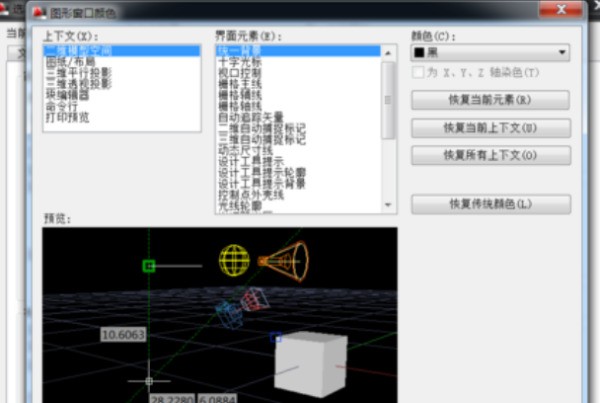Click the 恢复当前上下文(U) button
600x403 pixels.
[491, 128]
